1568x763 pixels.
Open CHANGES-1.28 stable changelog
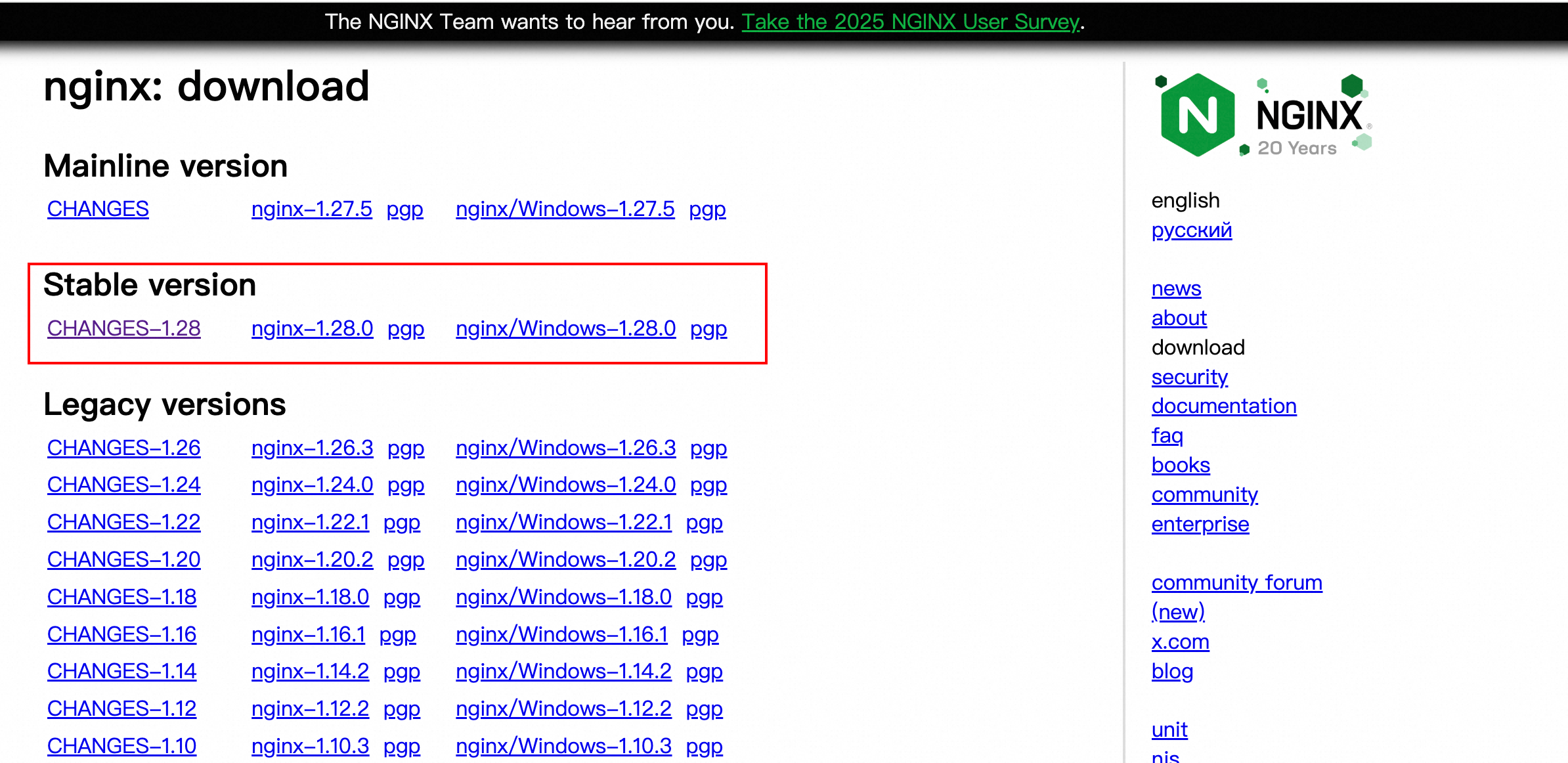pyautogui.click(x=123, y=328)
